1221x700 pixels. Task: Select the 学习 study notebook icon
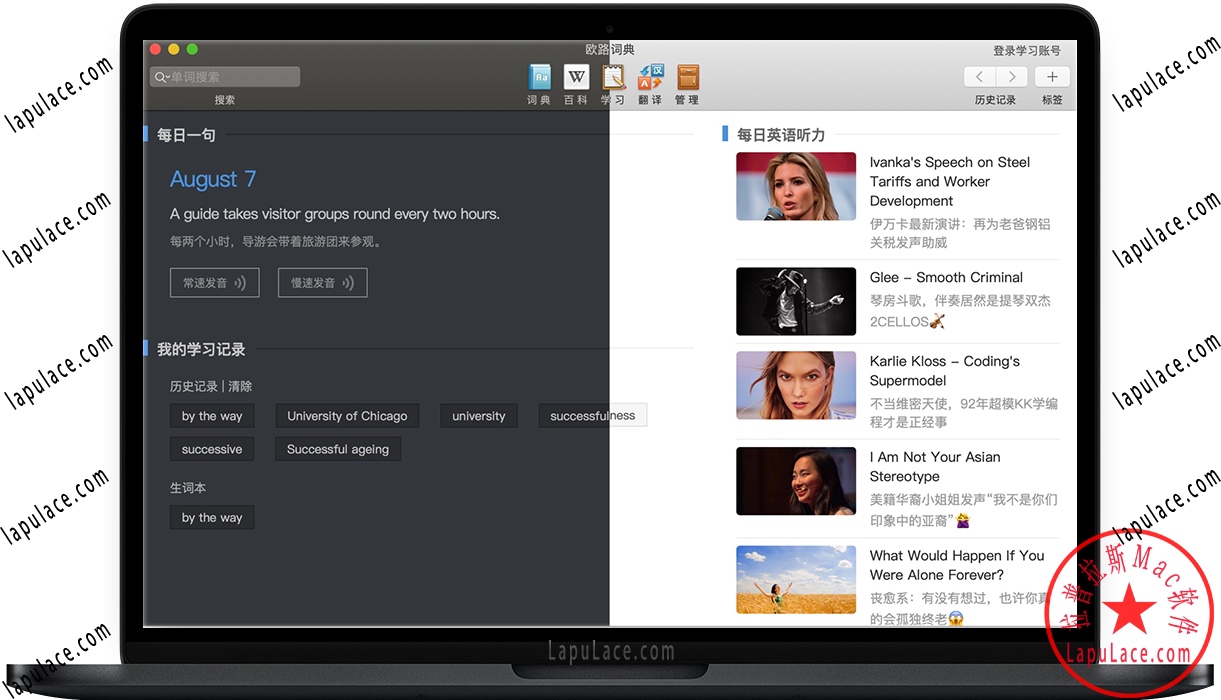[x=613, y=78]
